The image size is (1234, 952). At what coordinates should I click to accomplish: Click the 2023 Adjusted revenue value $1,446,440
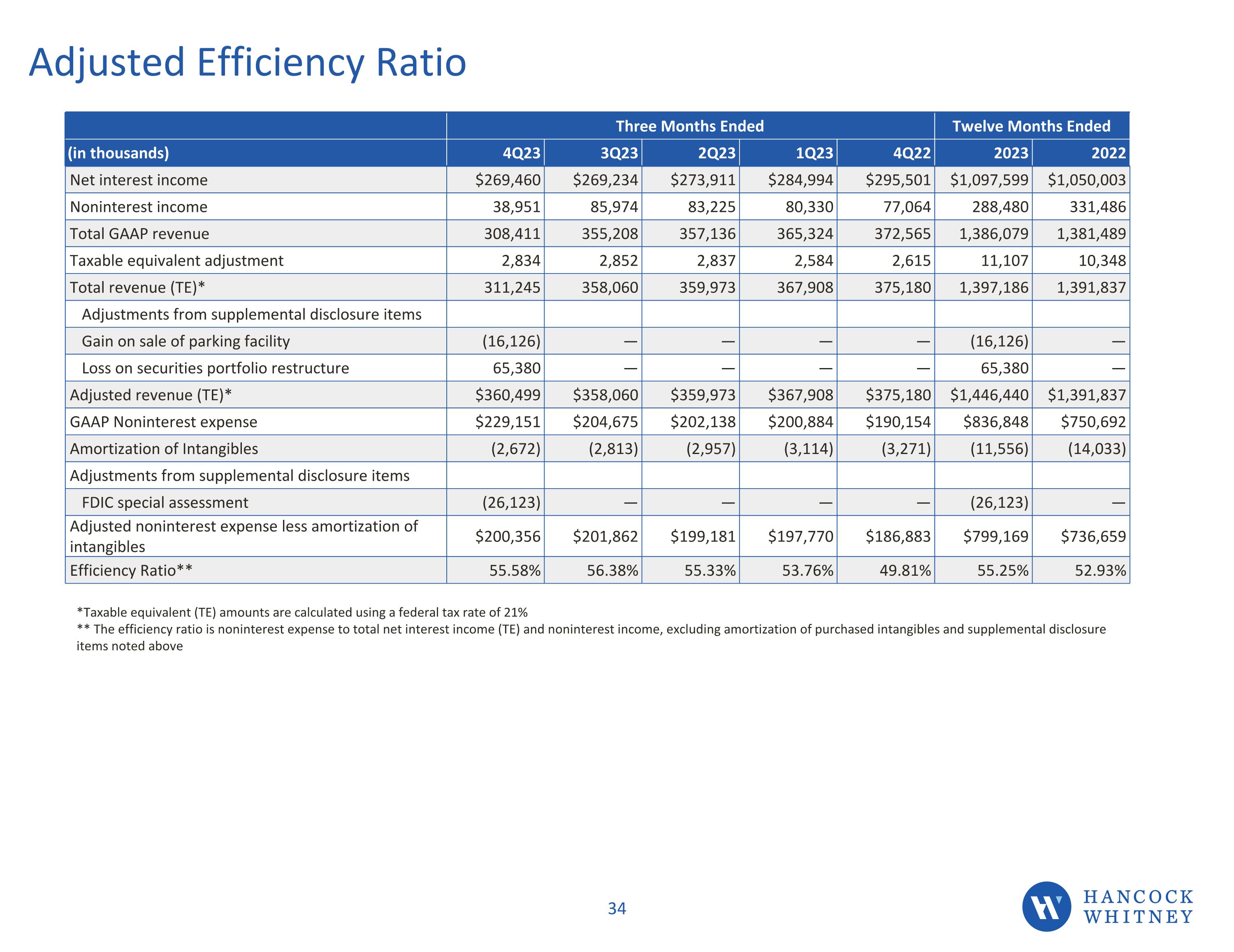[989, 395]
